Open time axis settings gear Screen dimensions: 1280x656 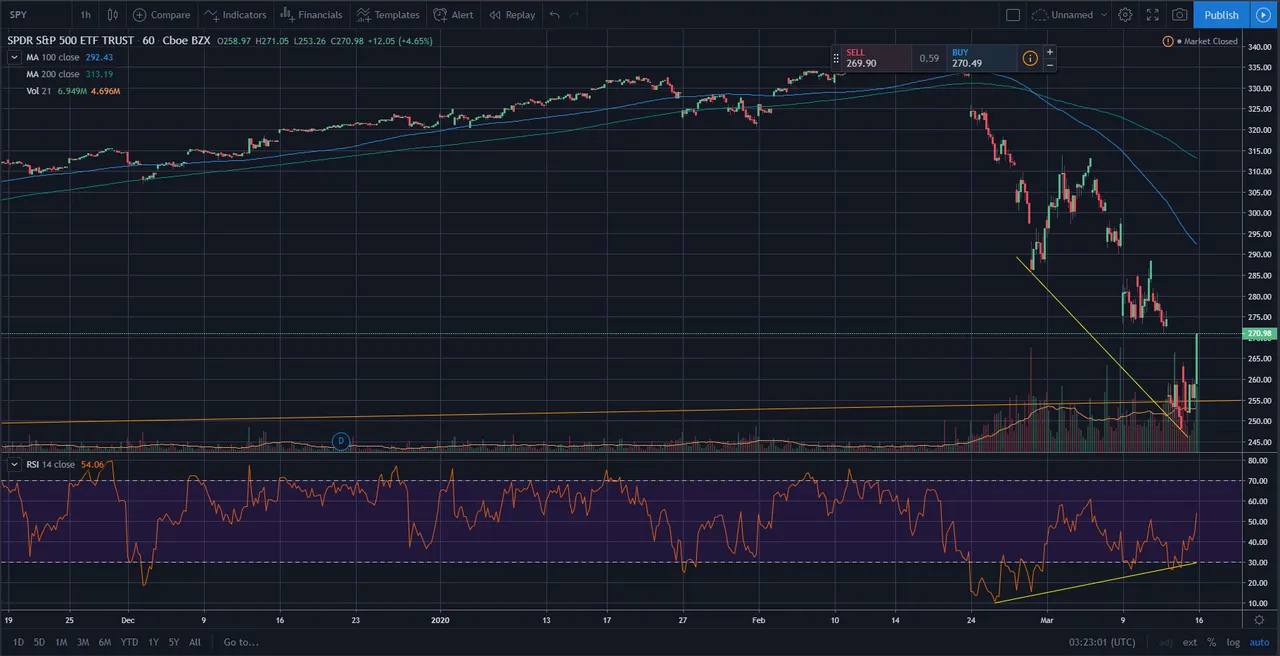pos(1259,621)
